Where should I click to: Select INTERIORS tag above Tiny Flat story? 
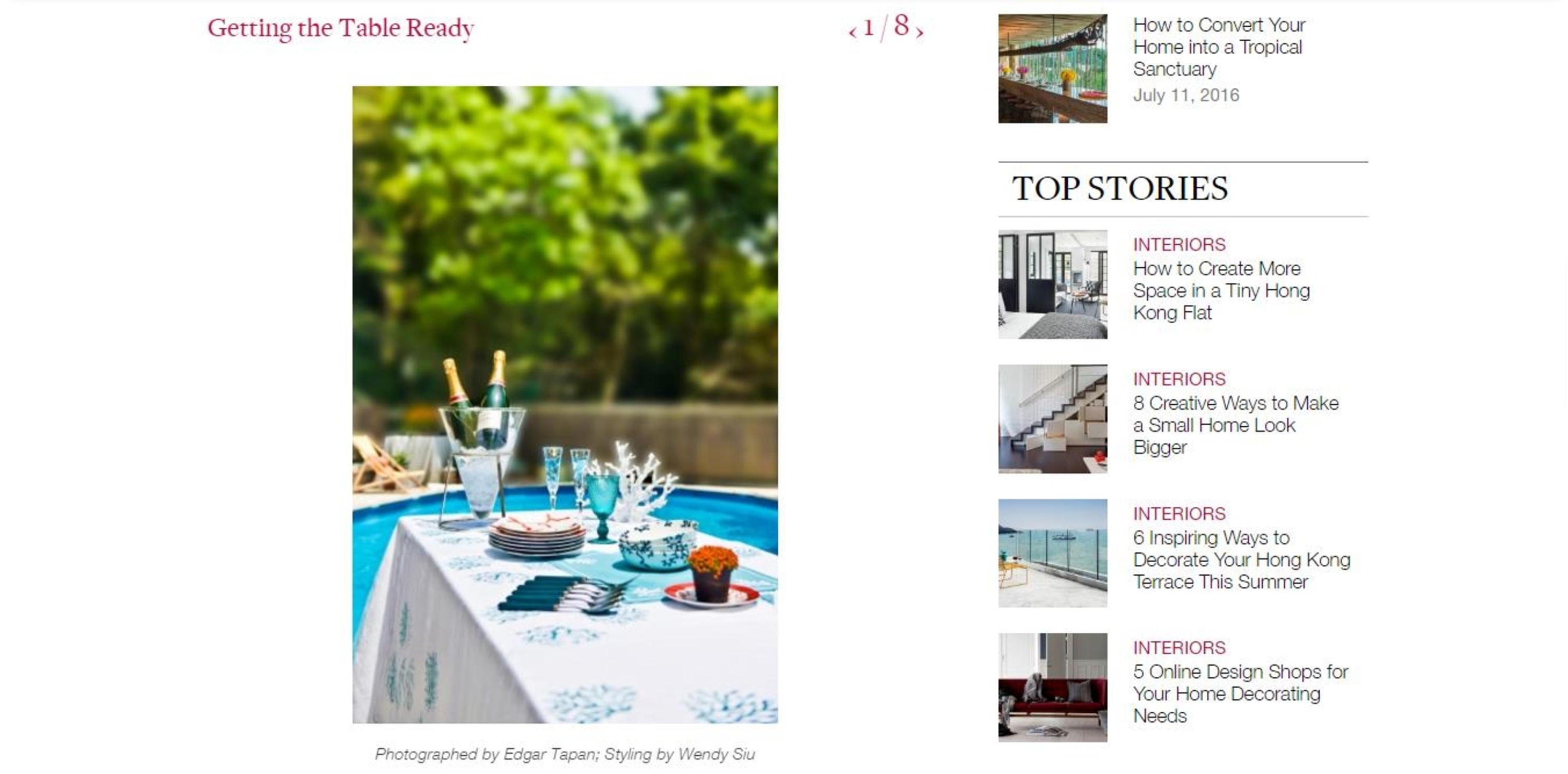tap(1179, 244)
